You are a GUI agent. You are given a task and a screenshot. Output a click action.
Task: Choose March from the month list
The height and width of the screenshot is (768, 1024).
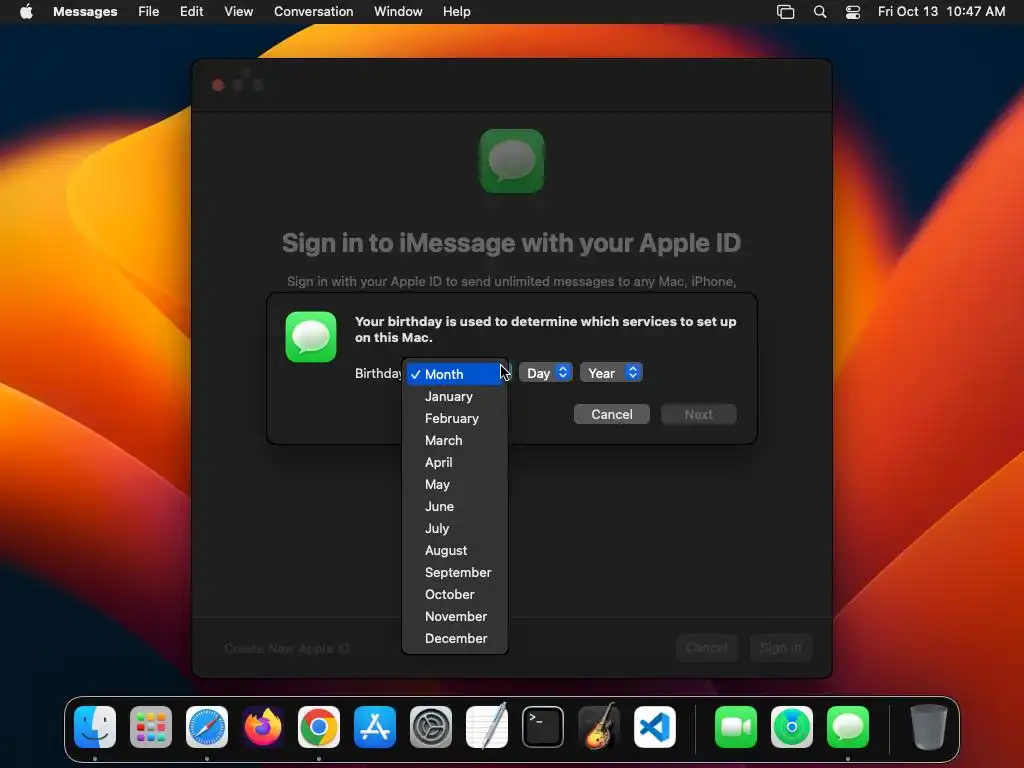(x=455, y=441)
